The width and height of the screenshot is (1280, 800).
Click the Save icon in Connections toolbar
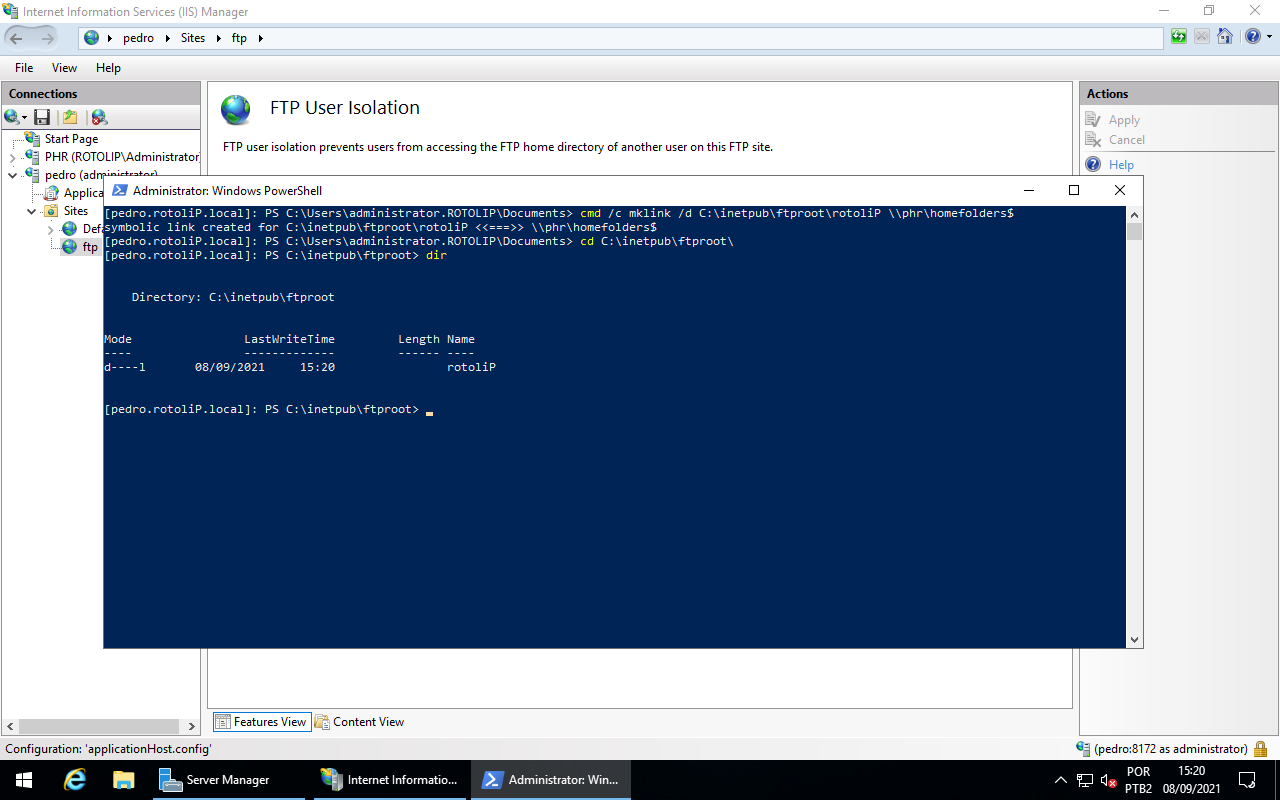click(x=42, y=118)
